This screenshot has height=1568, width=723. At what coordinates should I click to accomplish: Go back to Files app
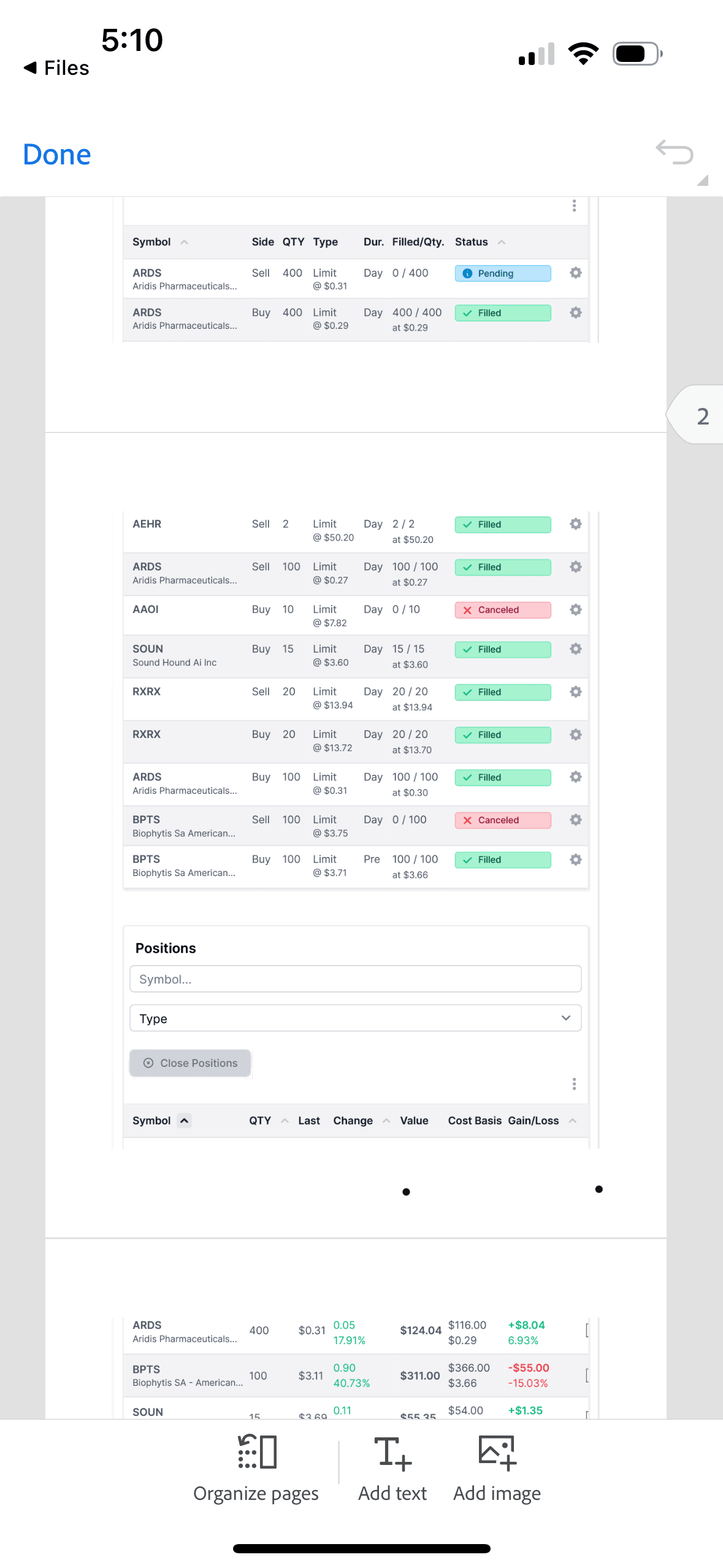tap(56, 67)
